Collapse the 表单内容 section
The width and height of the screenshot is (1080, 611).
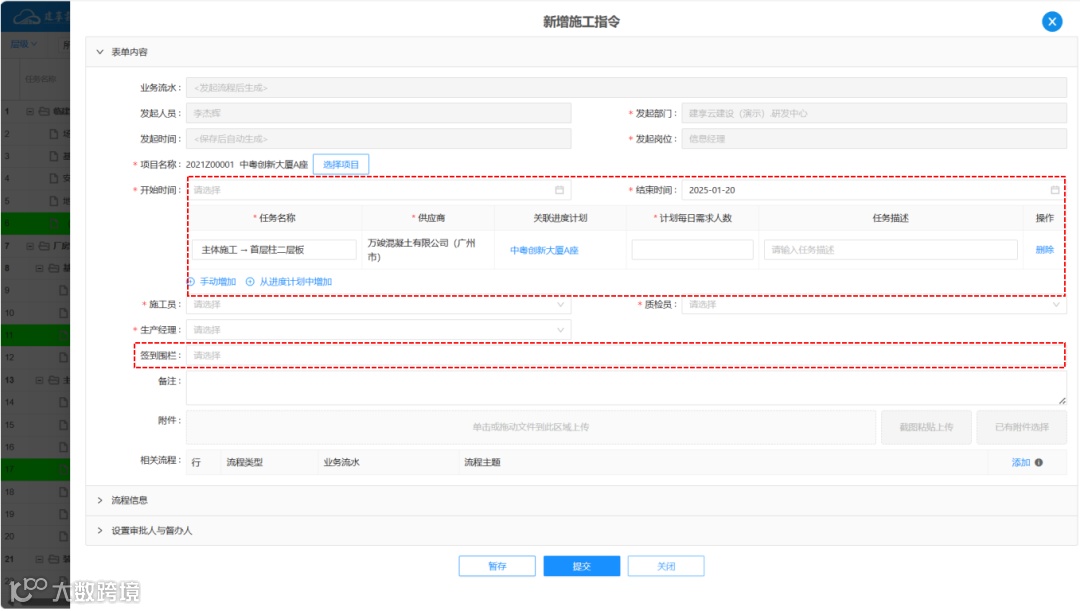(100, 52)
